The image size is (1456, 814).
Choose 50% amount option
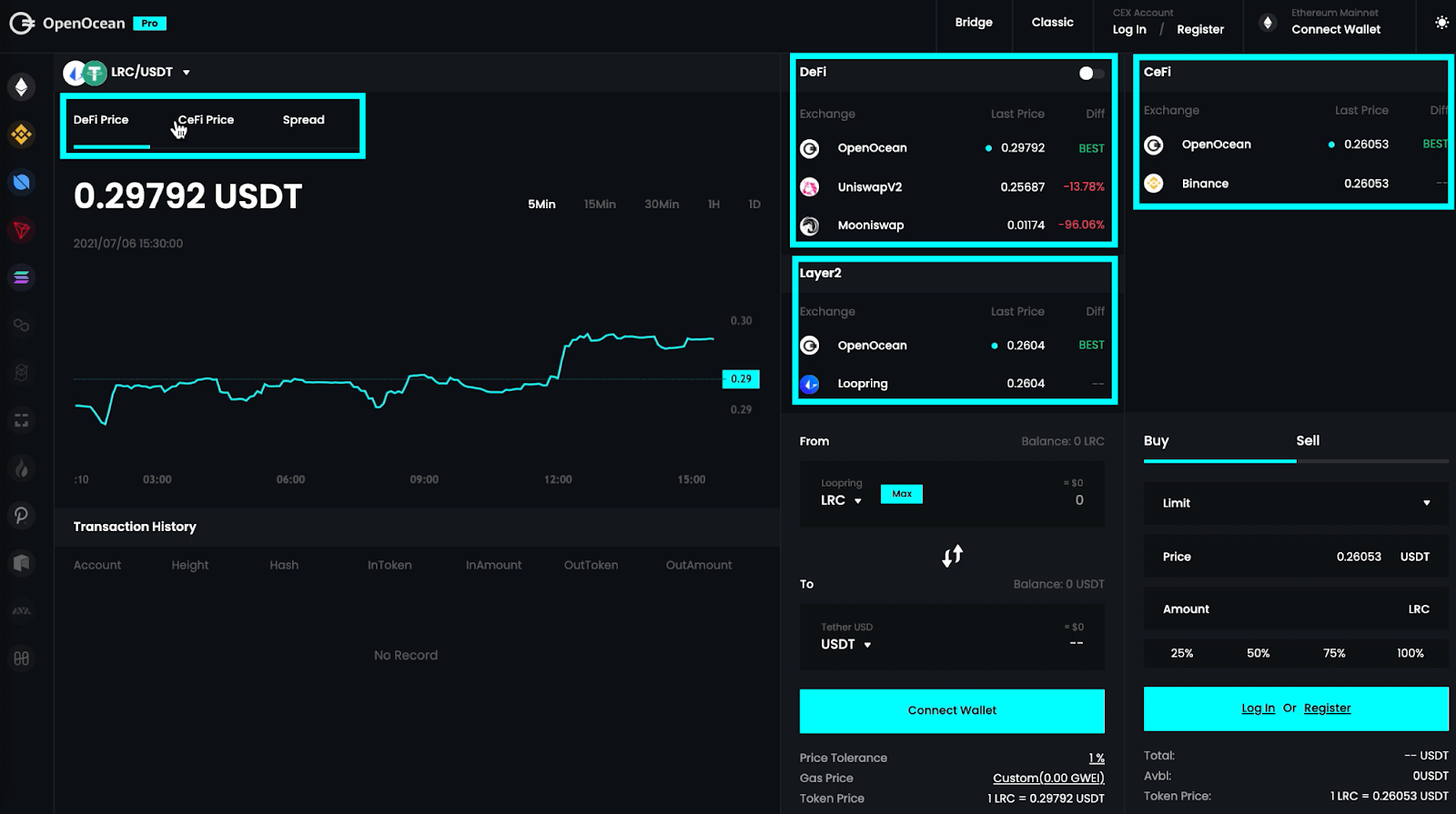[x=1259, y=653]
